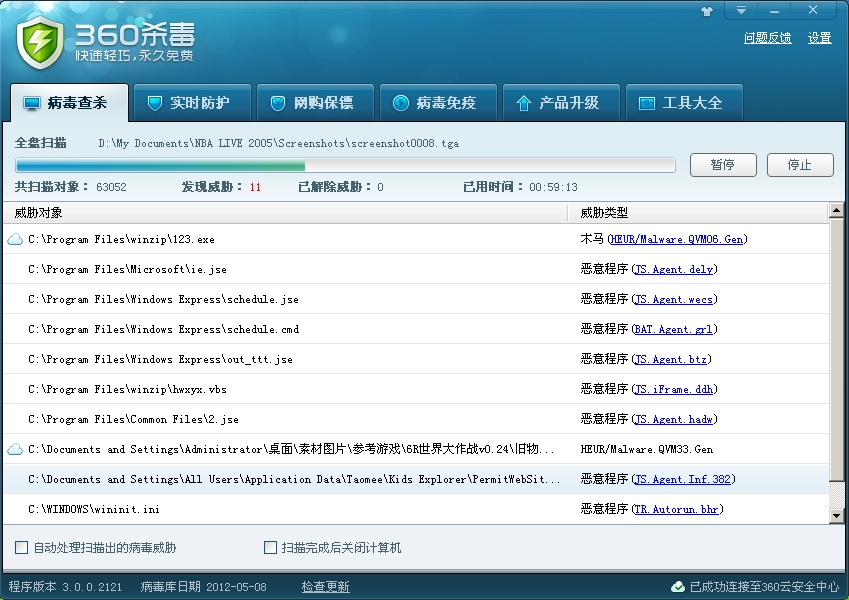Open the HEUR/Malware.QVM06.Gen threat link
Screen dimensions: 849x600
pyautogui.click(x=677, y=239)
